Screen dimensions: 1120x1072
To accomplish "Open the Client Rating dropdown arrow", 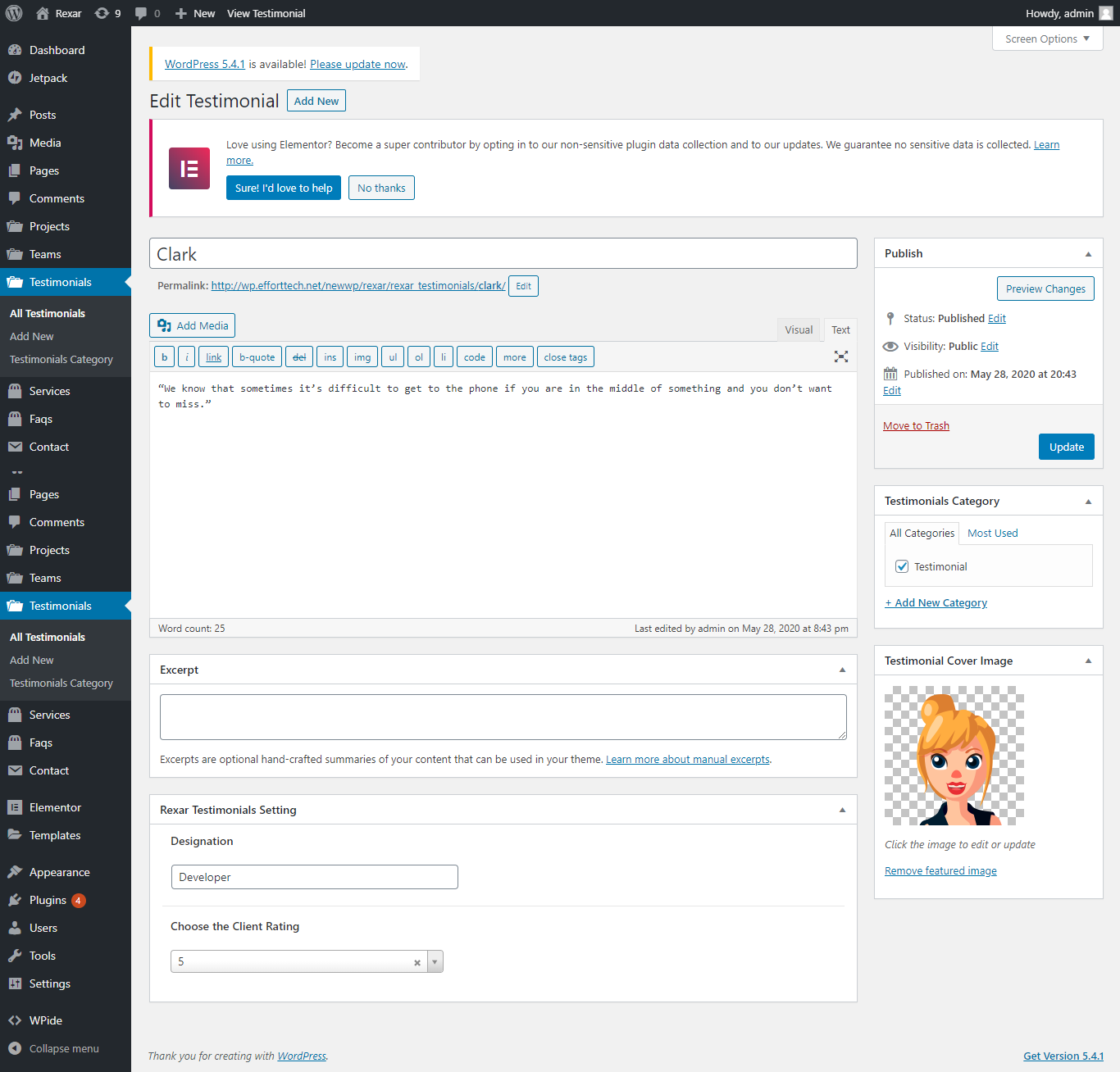I will [435, 961].
